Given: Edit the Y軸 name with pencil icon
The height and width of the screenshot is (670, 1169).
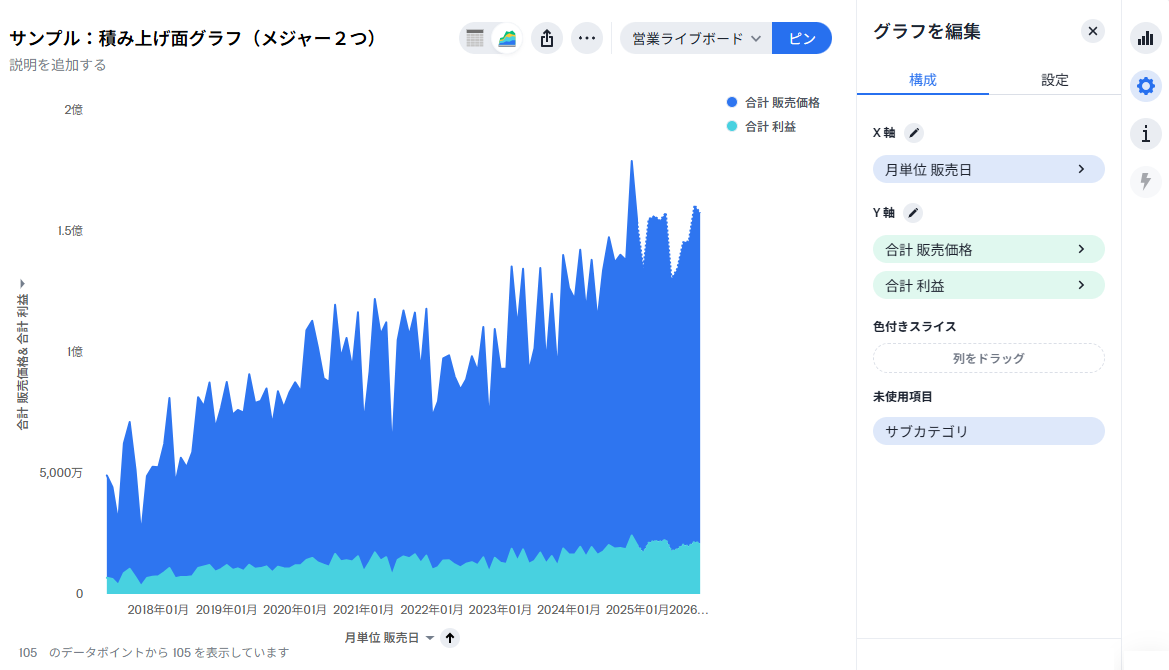Looking at the screenshot, I should [913, 212].
